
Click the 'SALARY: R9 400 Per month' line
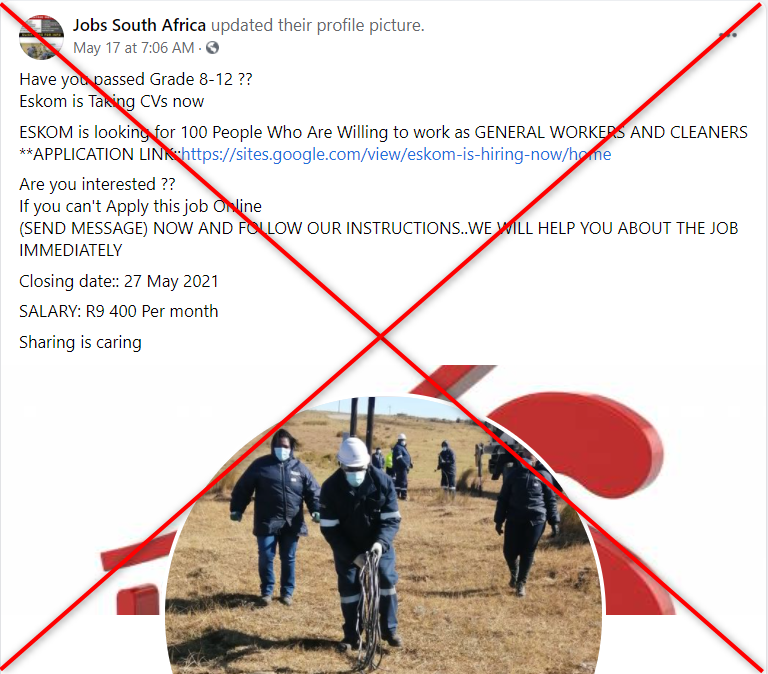click(119, 312)
